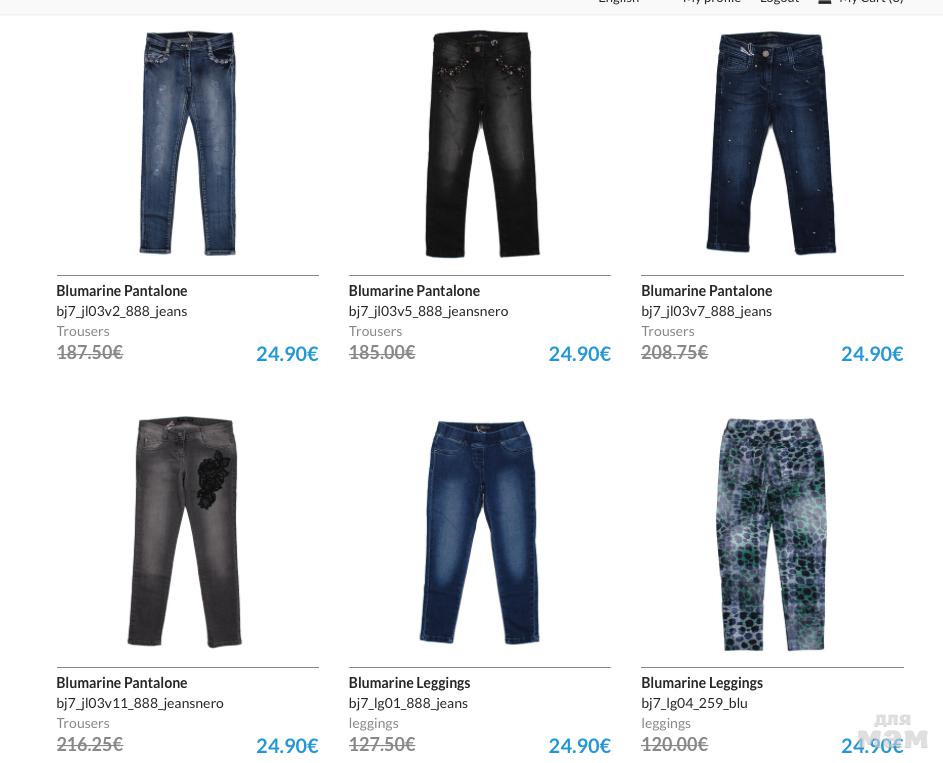This screenshot has width=943, height=763.
Task: View the dark blue studded bj7_jl03v7 jeans image
Action: point(771,143)
